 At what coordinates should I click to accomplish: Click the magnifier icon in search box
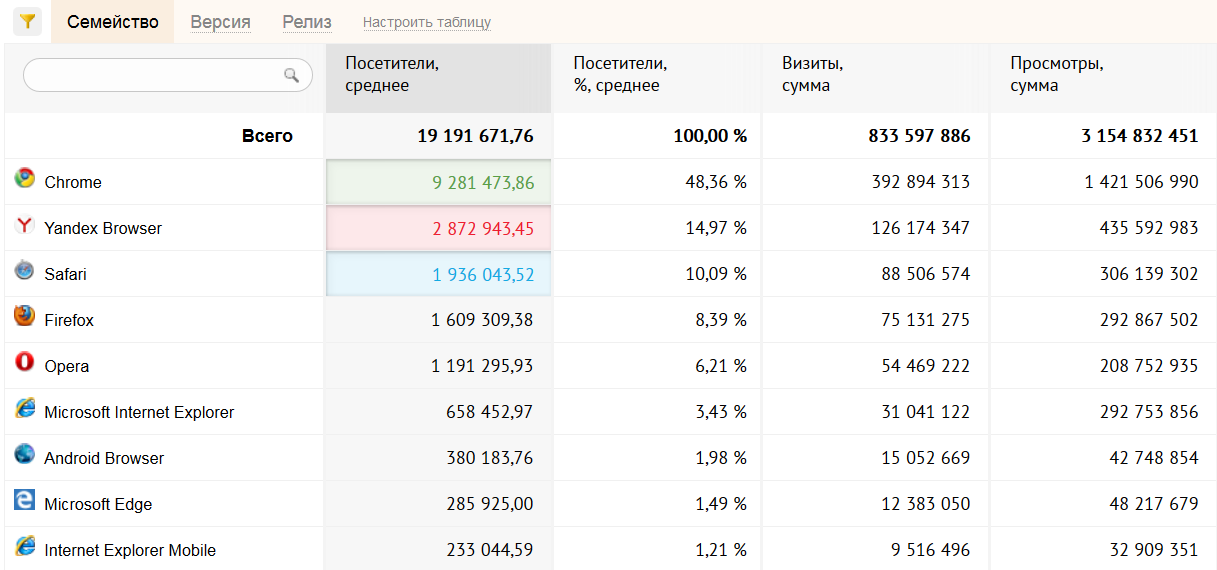(x=291, y=75)
